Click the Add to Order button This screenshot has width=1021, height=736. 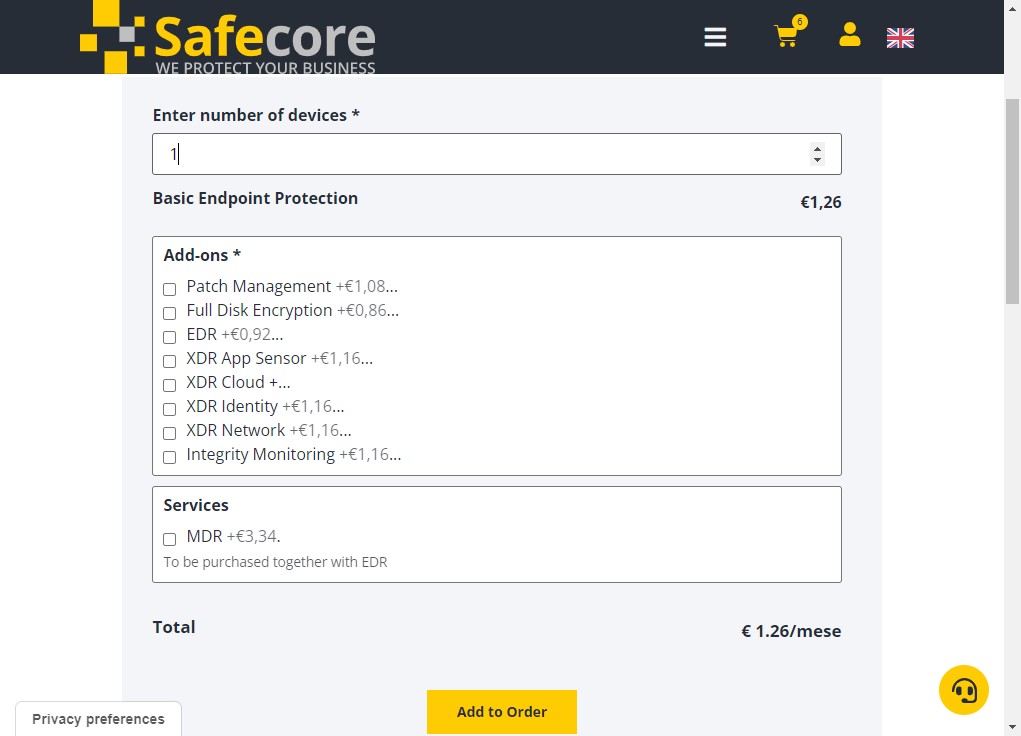502,712
